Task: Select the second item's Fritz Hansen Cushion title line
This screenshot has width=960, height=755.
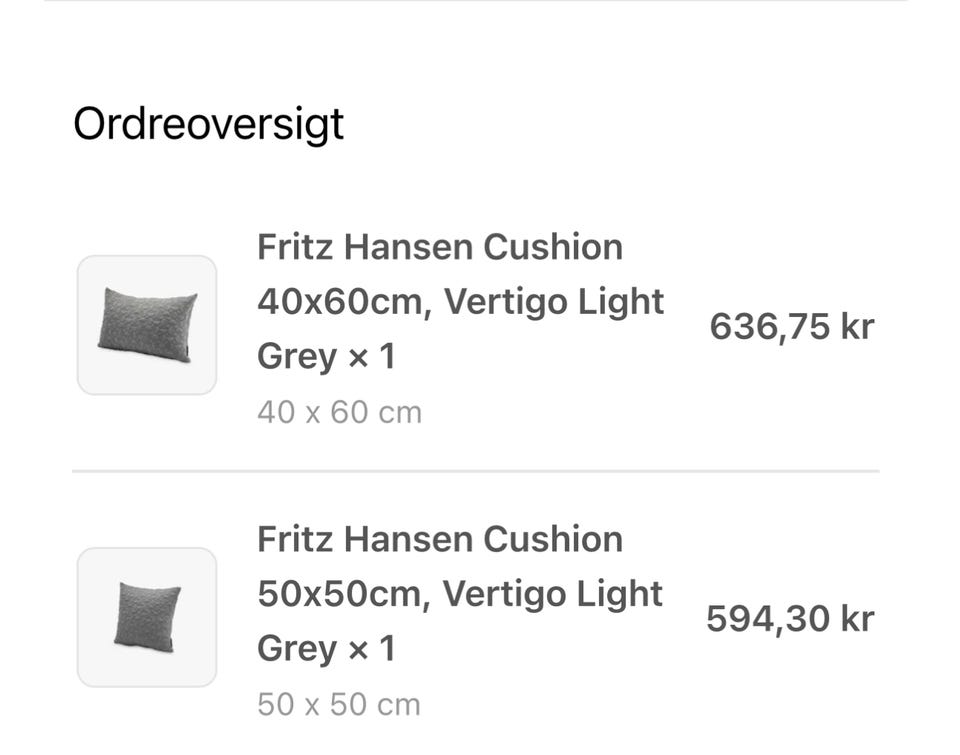Action: [x=440, y=539]
